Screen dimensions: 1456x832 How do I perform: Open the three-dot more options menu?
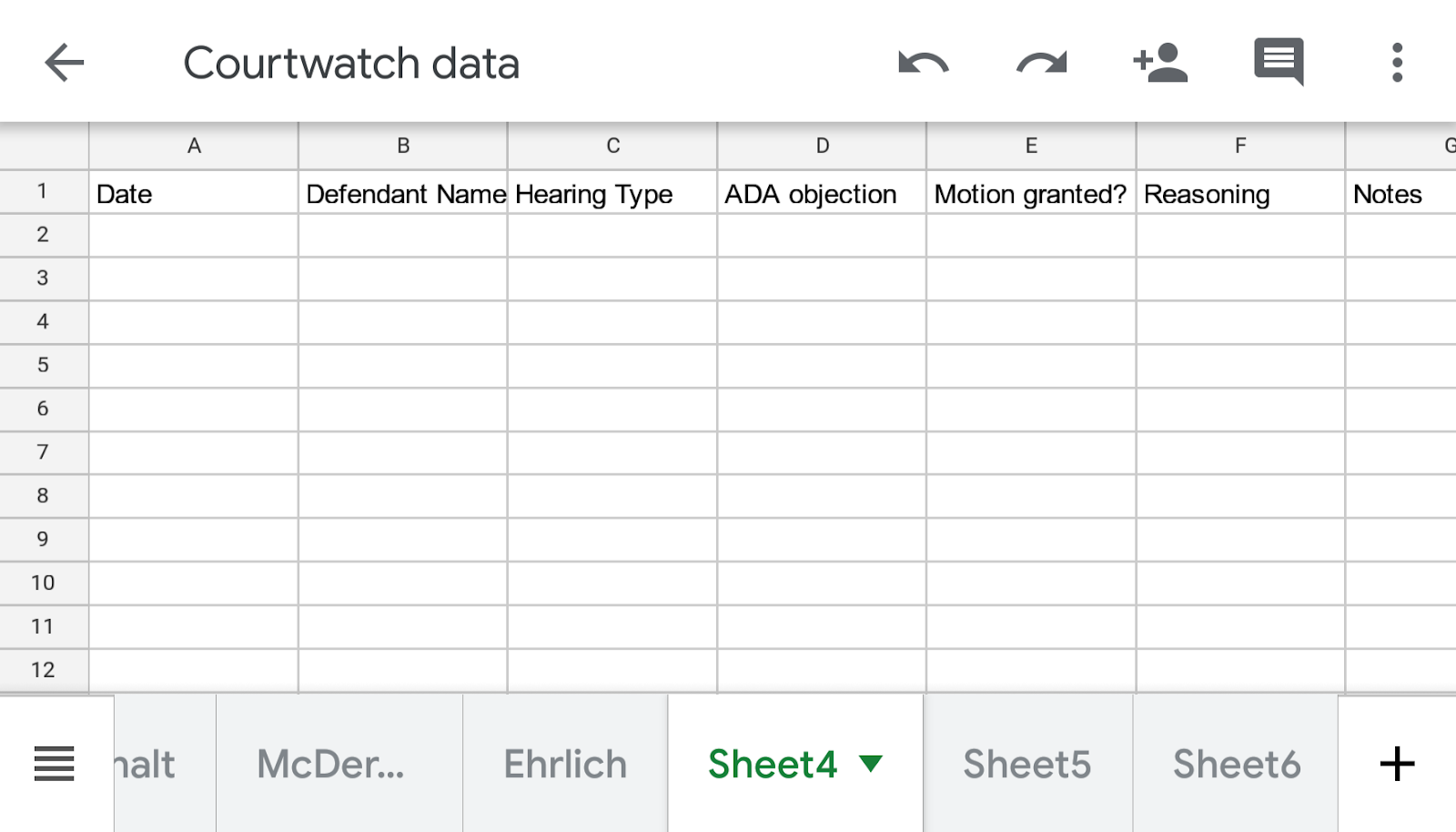click(x=1397, y=63)
